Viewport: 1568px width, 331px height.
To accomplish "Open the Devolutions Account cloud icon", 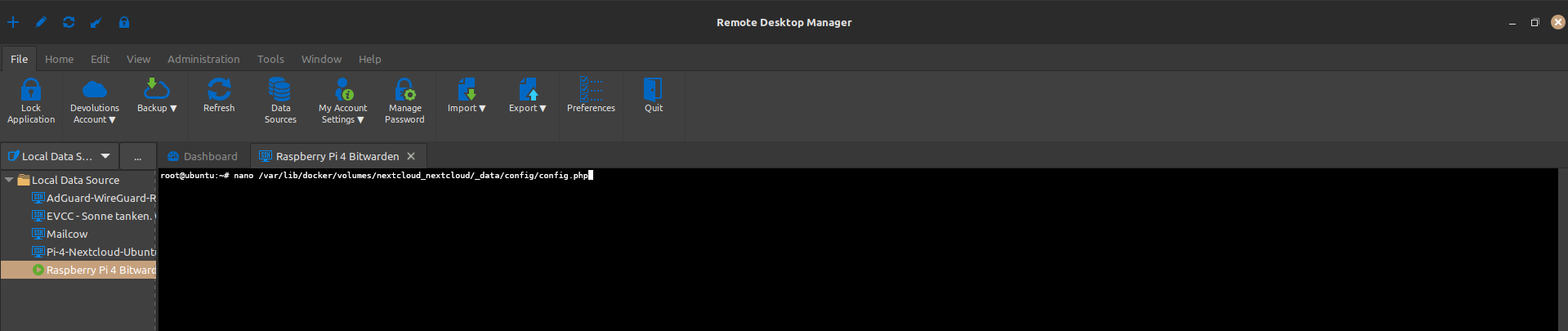I will coord(95,90).
